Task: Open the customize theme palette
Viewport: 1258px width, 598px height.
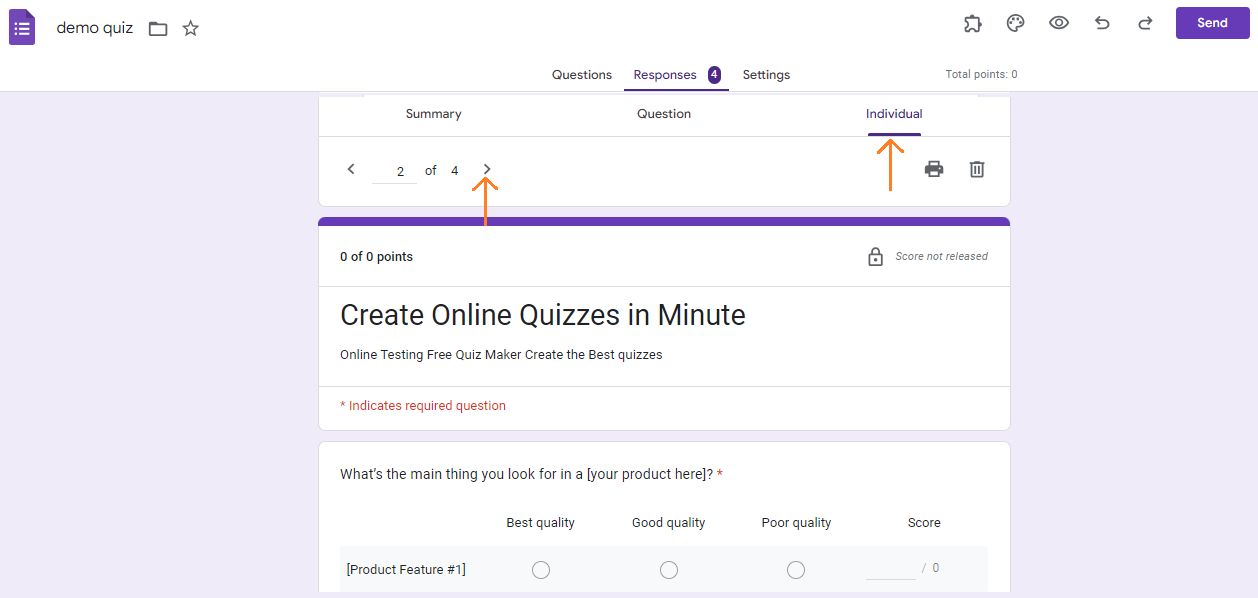Action: click(1015, 24)
